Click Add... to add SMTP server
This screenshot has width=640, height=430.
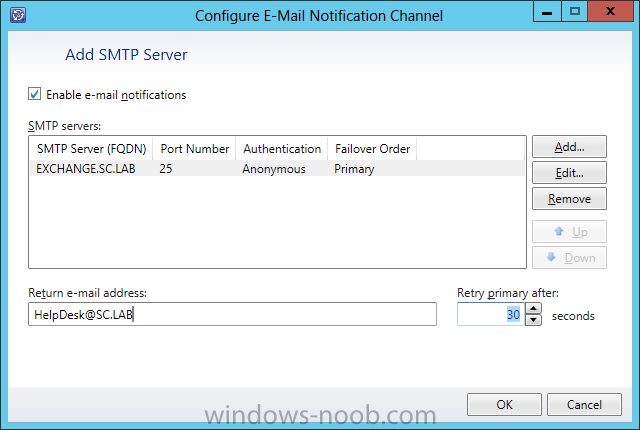tap(569, 147)
